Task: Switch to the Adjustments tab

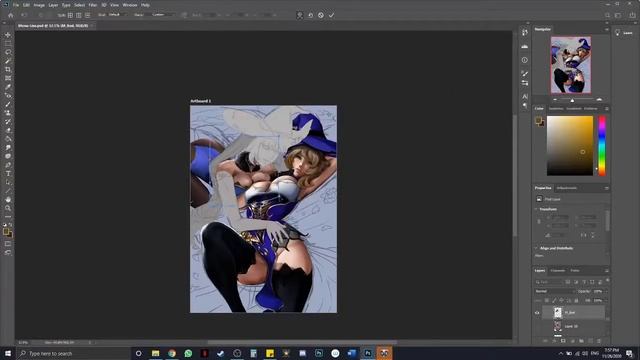Action: pos(567,188)
